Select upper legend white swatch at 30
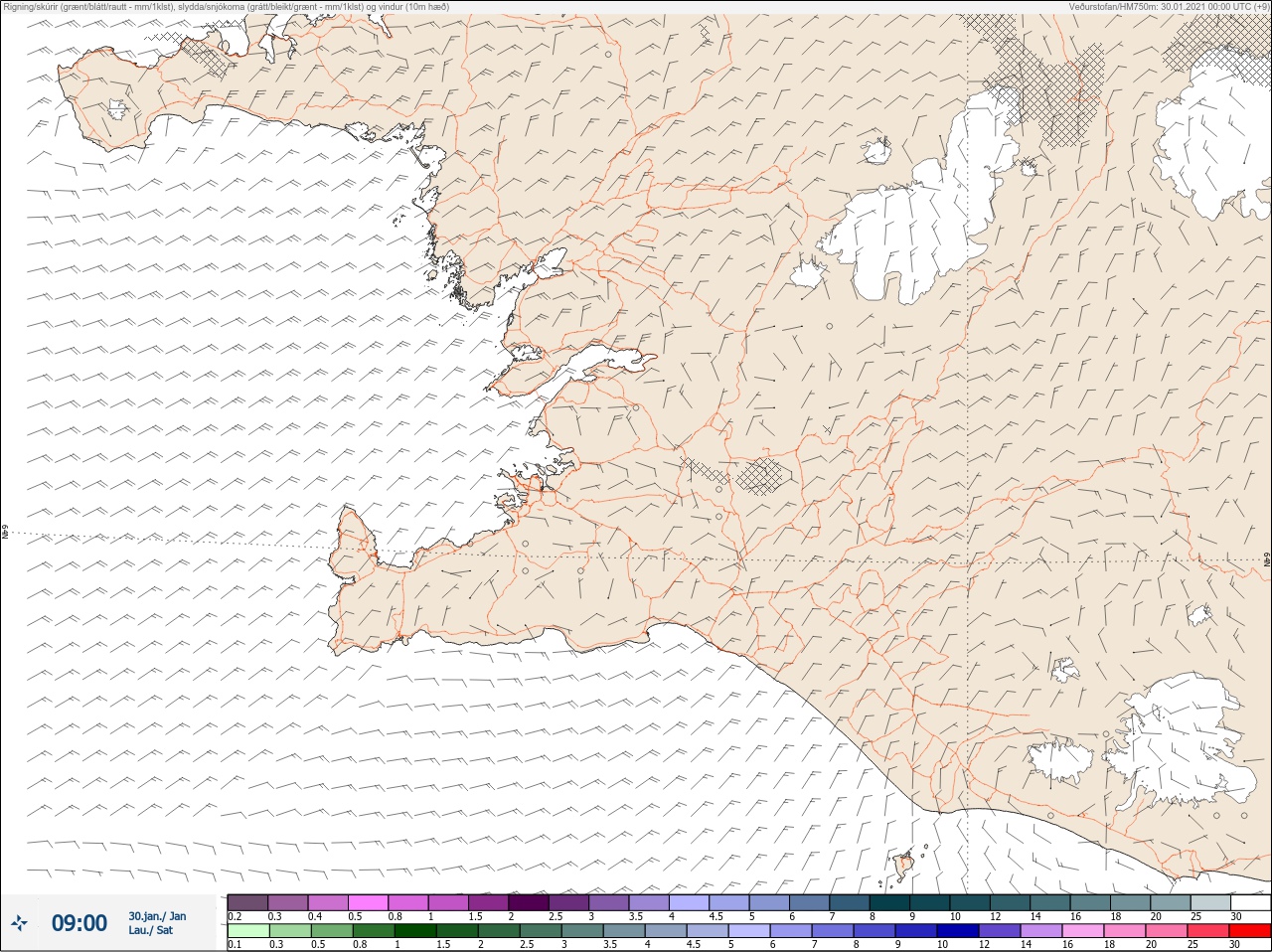This screenshot has width=1272, height=952. [x=1251, y=902]
